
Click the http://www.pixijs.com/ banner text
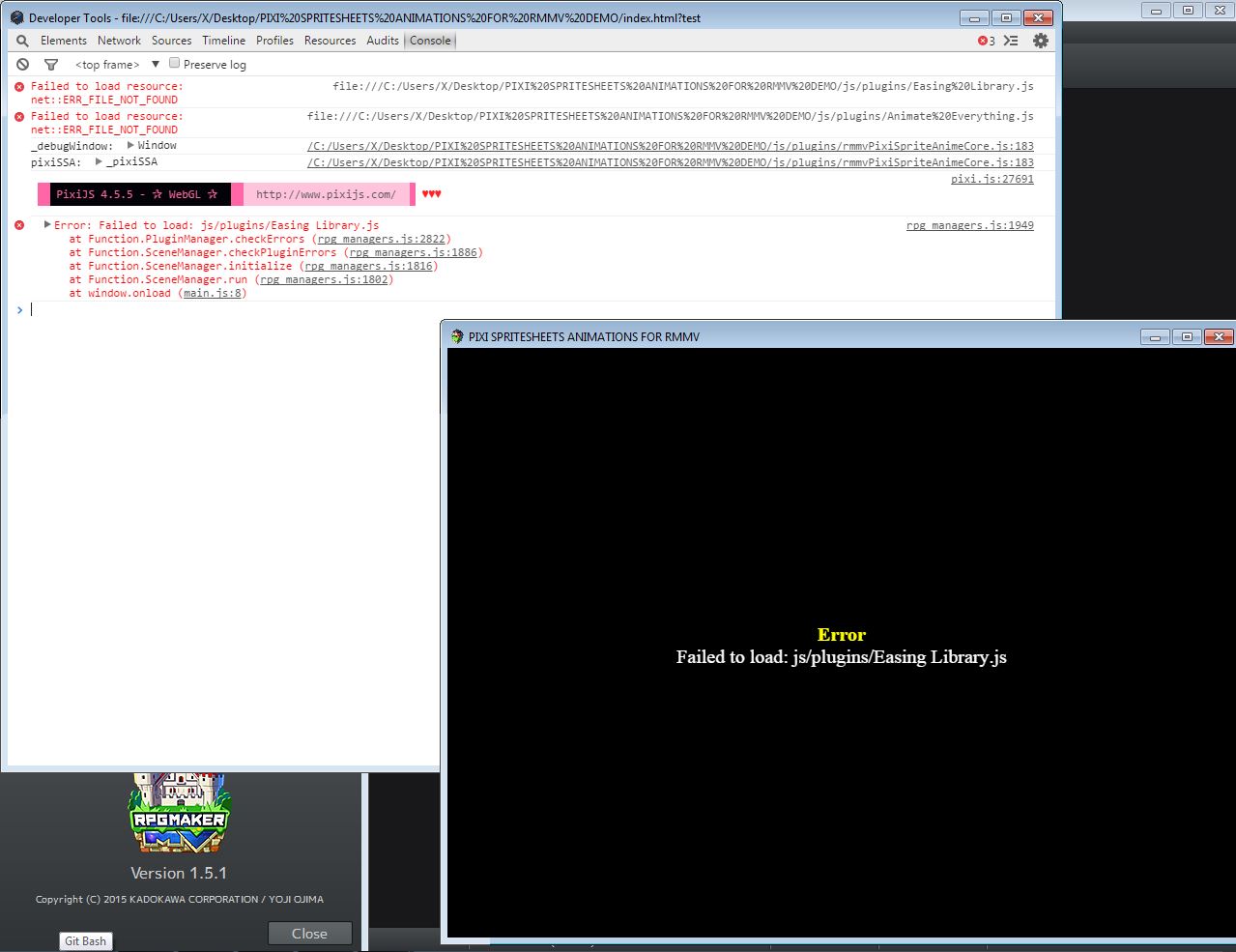(x=326, y=194)
